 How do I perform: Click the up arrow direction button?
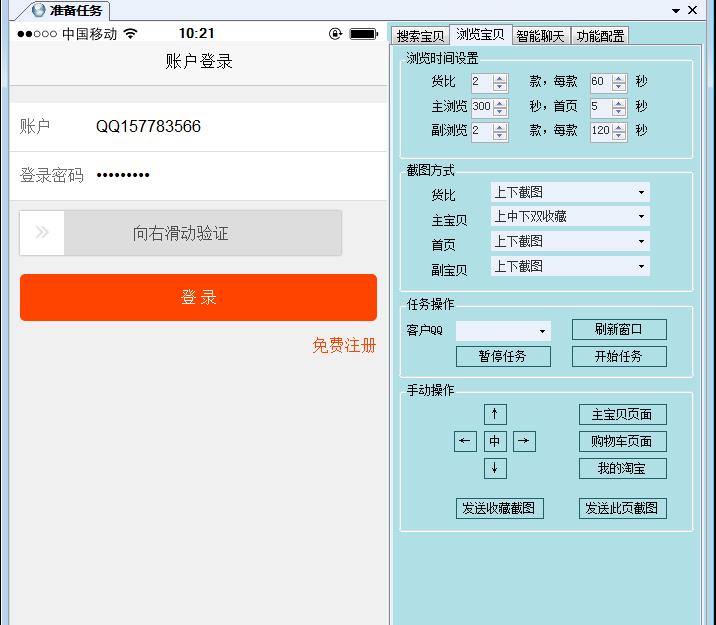pyautogui.click(x=495, y=414)
